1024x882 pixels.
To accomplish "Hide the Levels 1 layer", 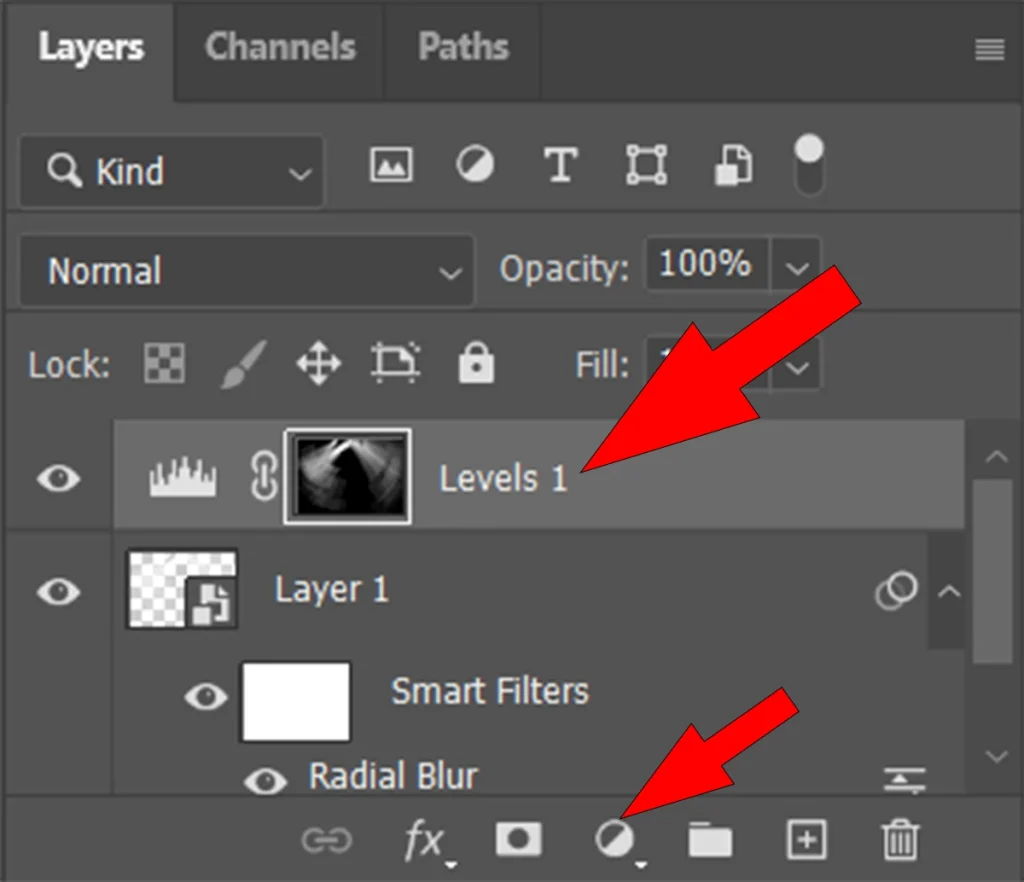I will 58,478.
